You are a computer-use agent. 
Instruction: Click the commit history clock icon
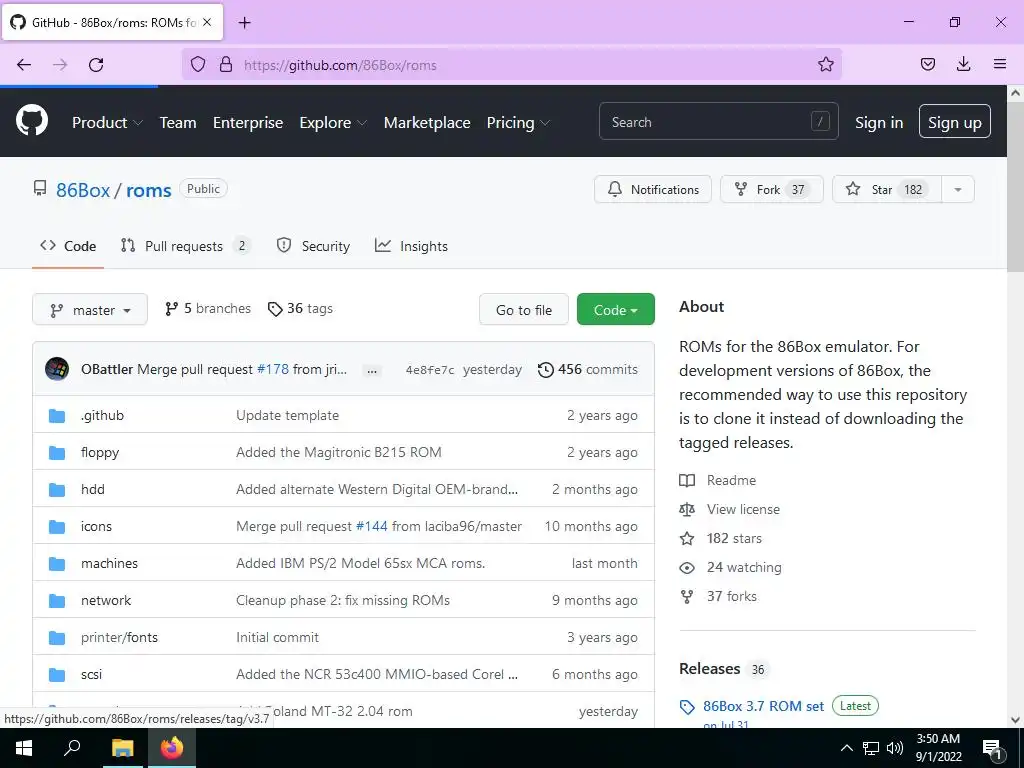tap(545, 370)
